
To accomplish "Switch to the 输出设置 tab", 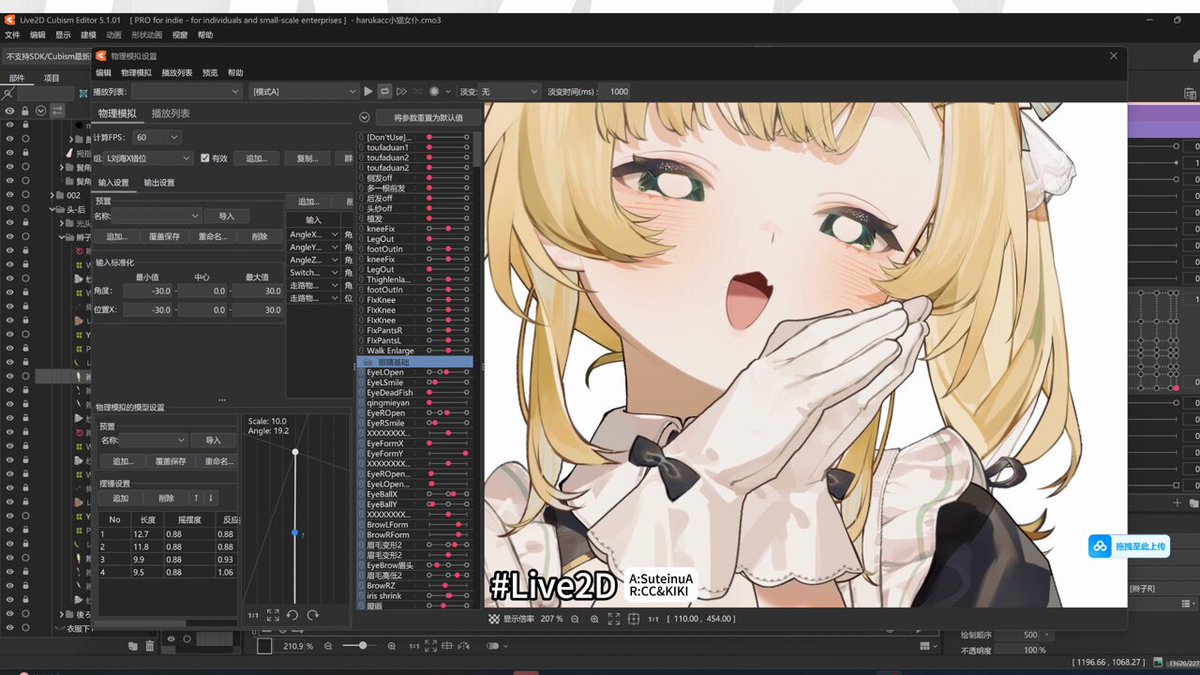I will click(x=159, y=183).
